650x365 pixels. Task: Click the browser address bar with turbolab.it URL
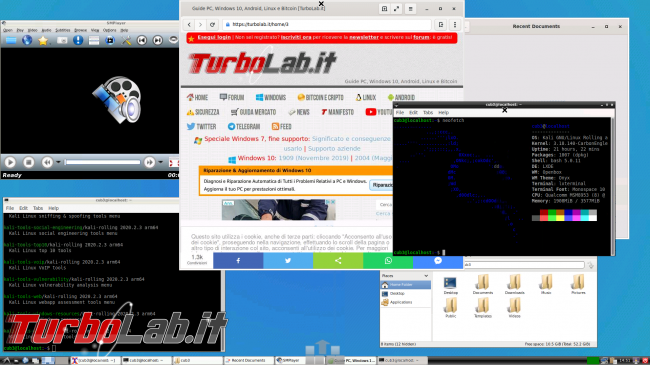327,24
